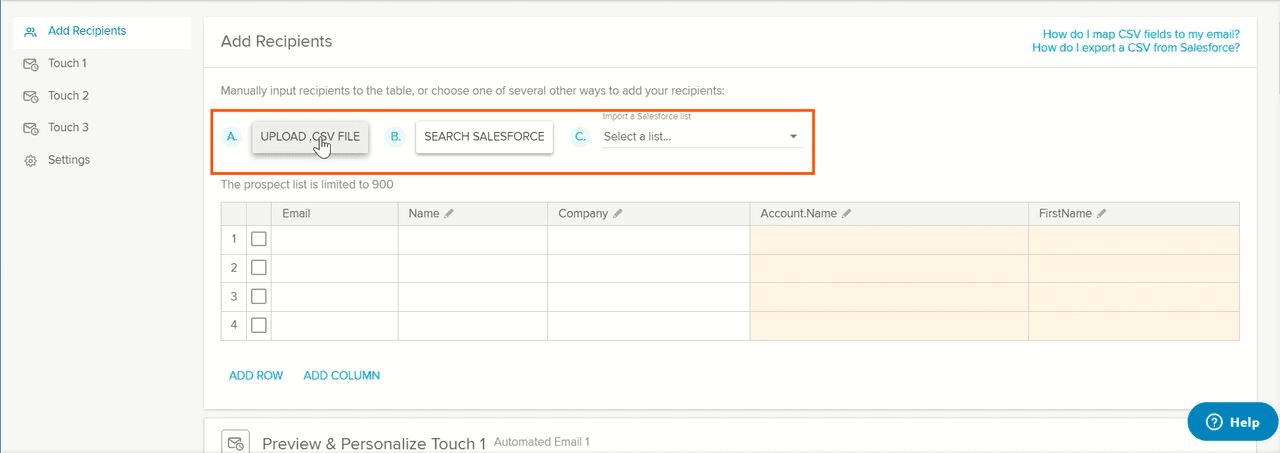1280x453 pixels.
Task: Open Touch 2 in the sidebar
Action: click(x=68, y=96)
